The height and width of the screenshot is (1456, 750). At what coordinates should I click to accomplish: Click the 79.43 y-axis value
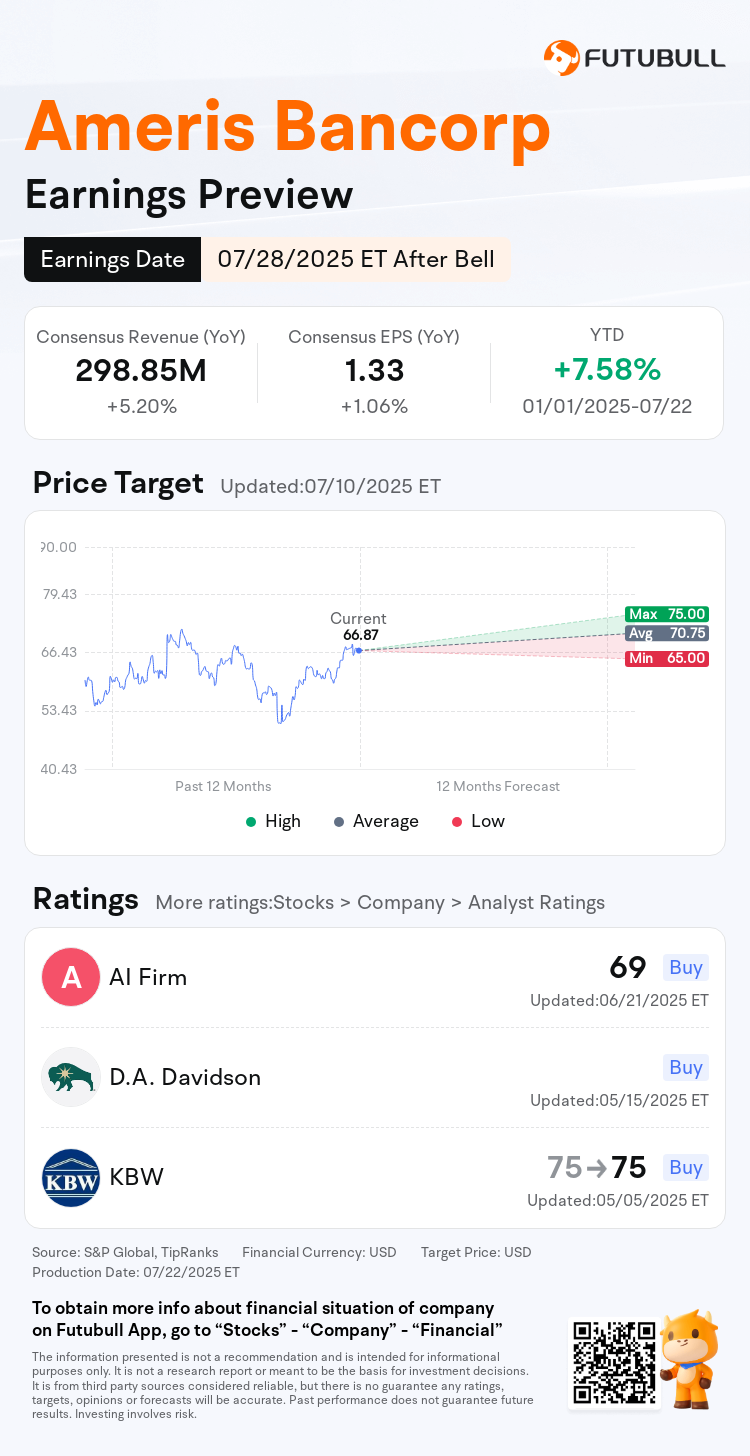[x=59, y=594]
